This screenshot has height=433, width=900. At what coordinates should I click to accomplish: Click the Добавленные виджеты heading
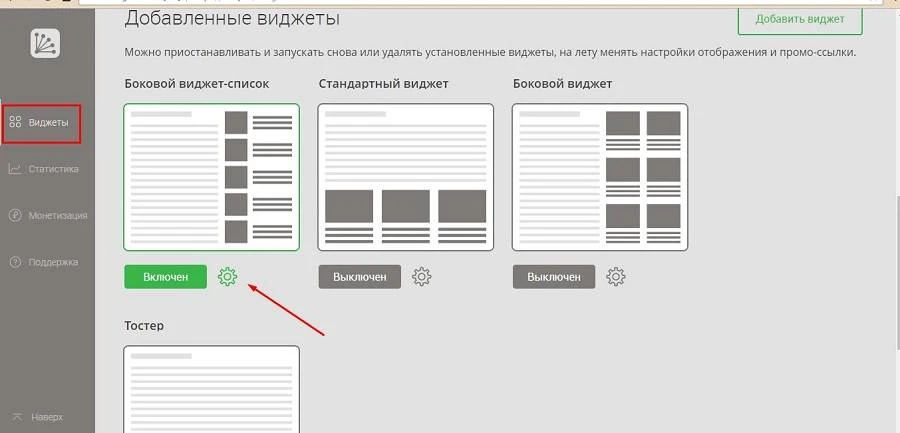coord(232,18)
